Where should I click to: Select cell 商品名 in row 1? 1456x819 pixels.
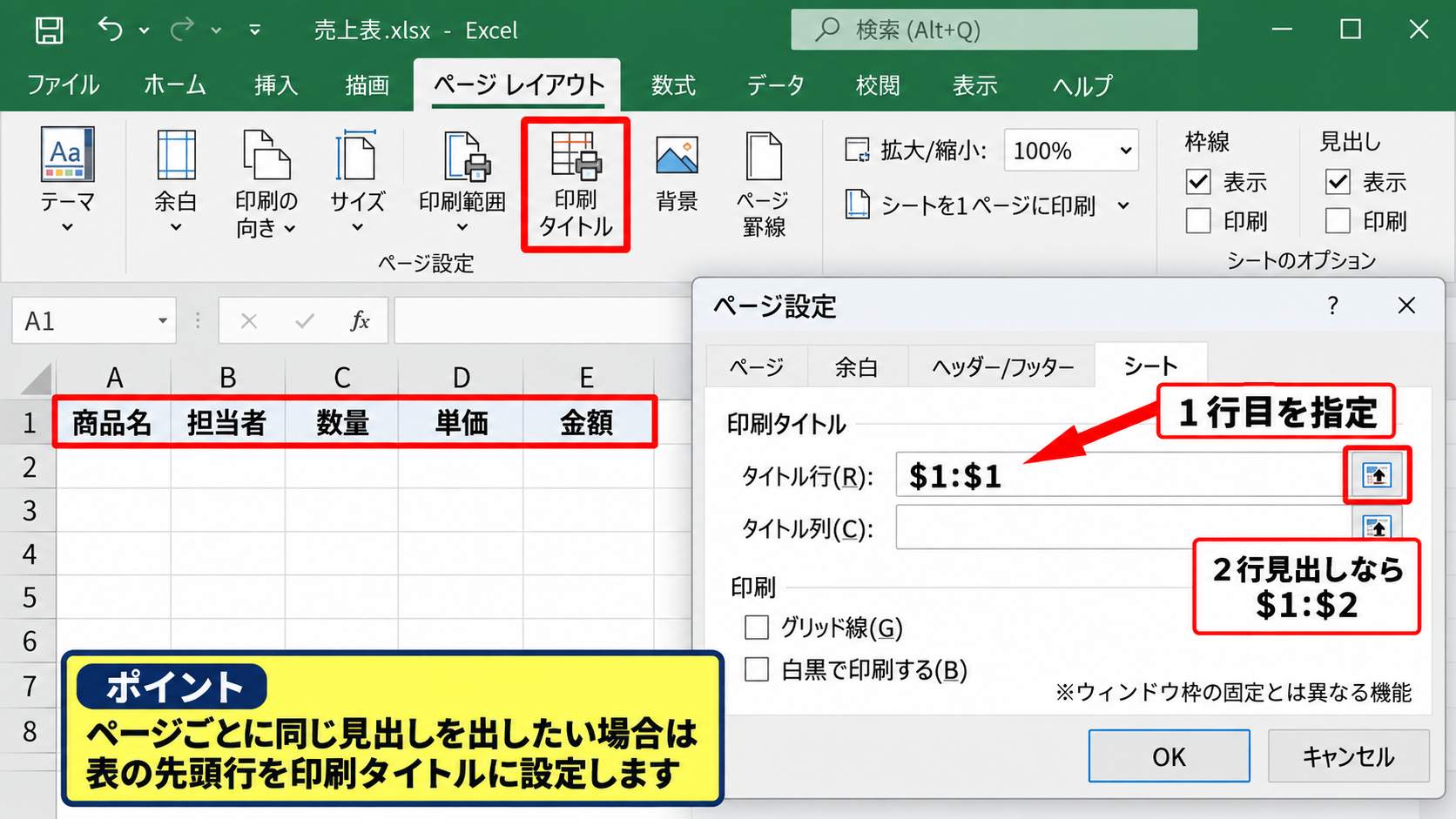[112, 423]
